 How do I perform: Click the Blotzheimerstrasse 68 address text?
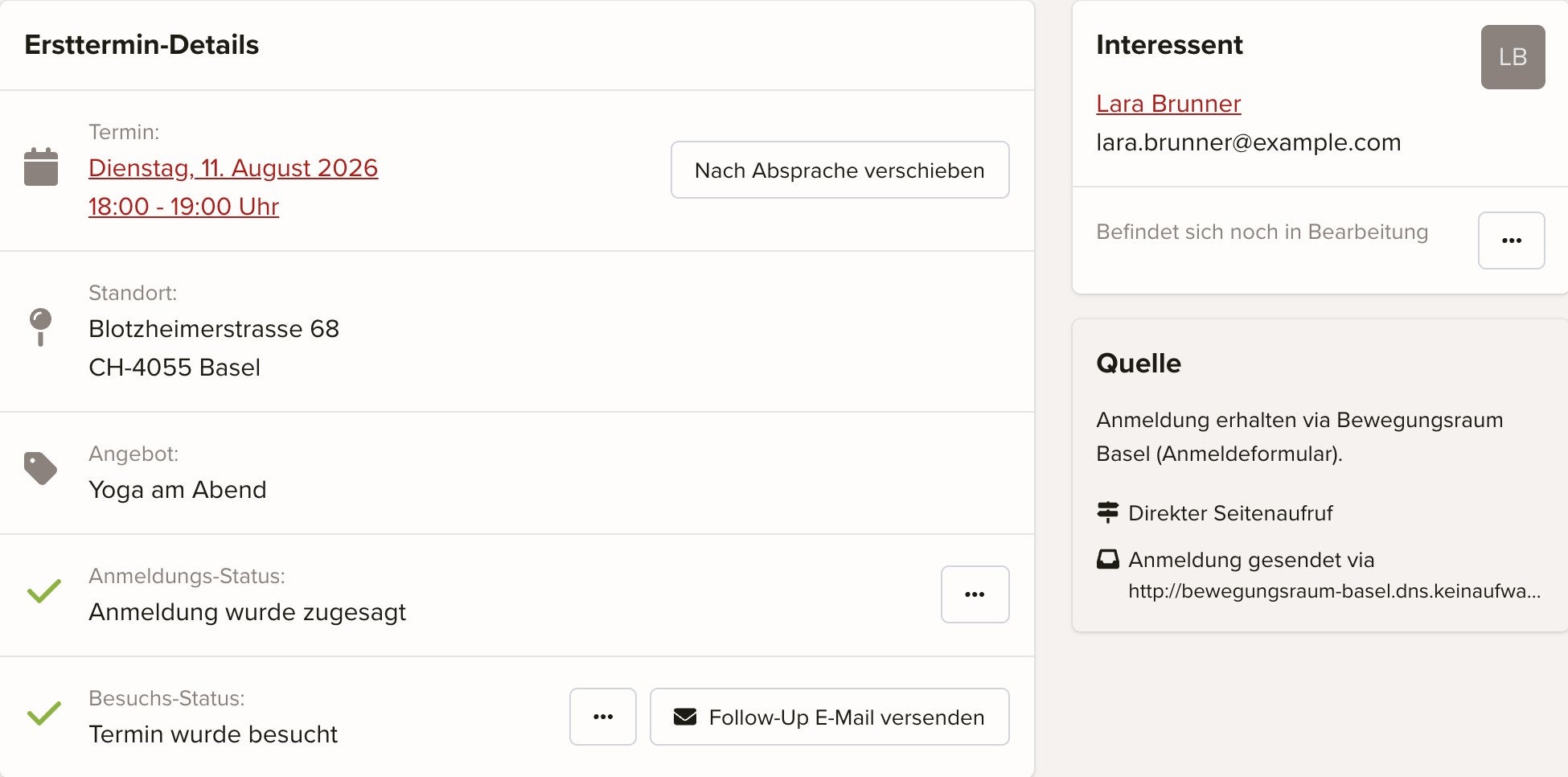[214, 329]
